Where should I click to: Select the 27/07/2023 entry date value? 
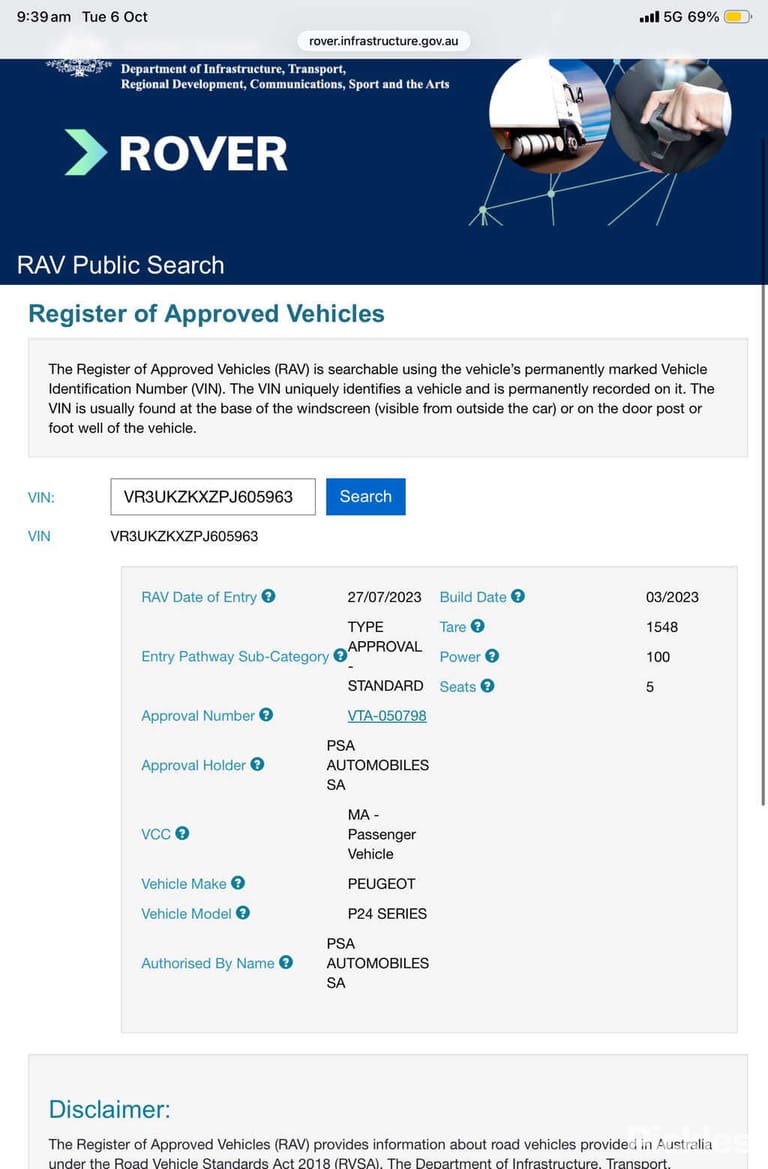pyautogui.click(x=384, y=597)
